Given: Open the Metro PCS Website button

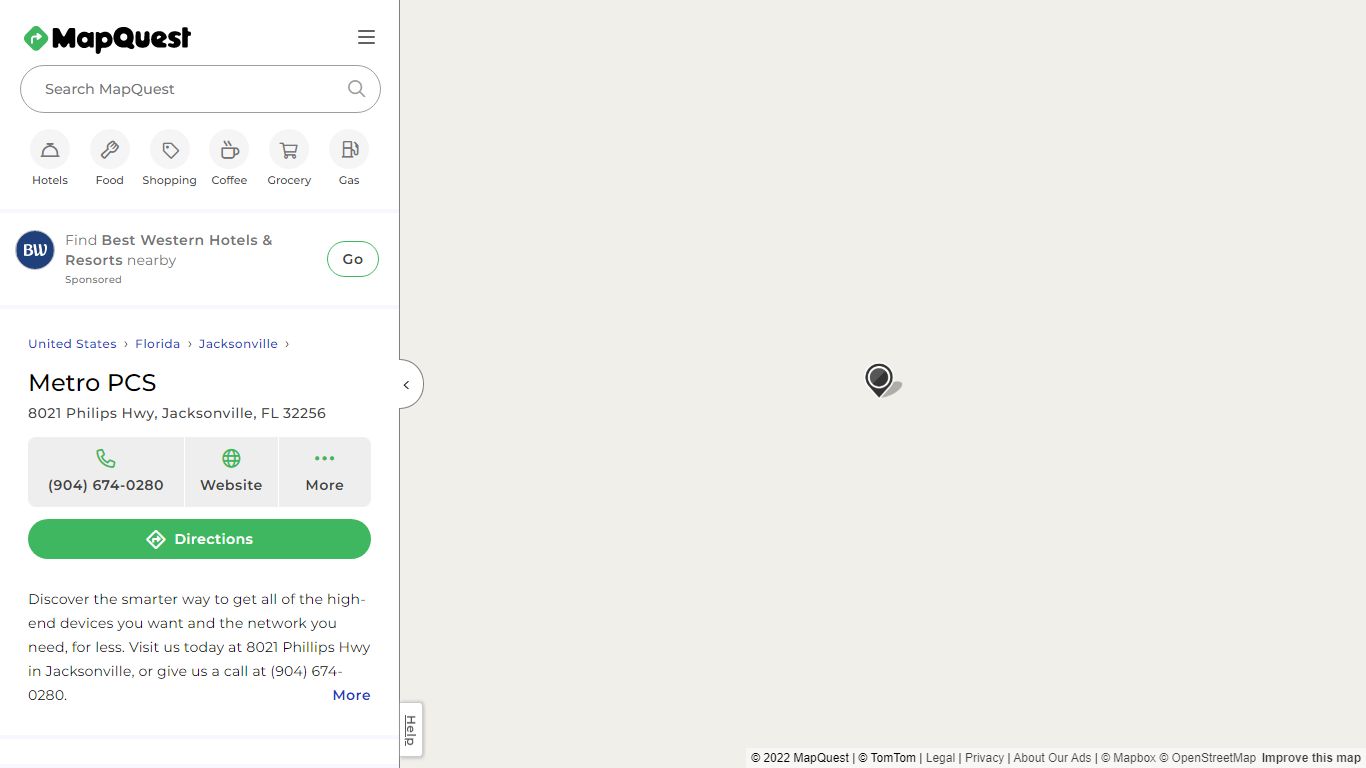Looking at the screenshot, I should 231,472.
